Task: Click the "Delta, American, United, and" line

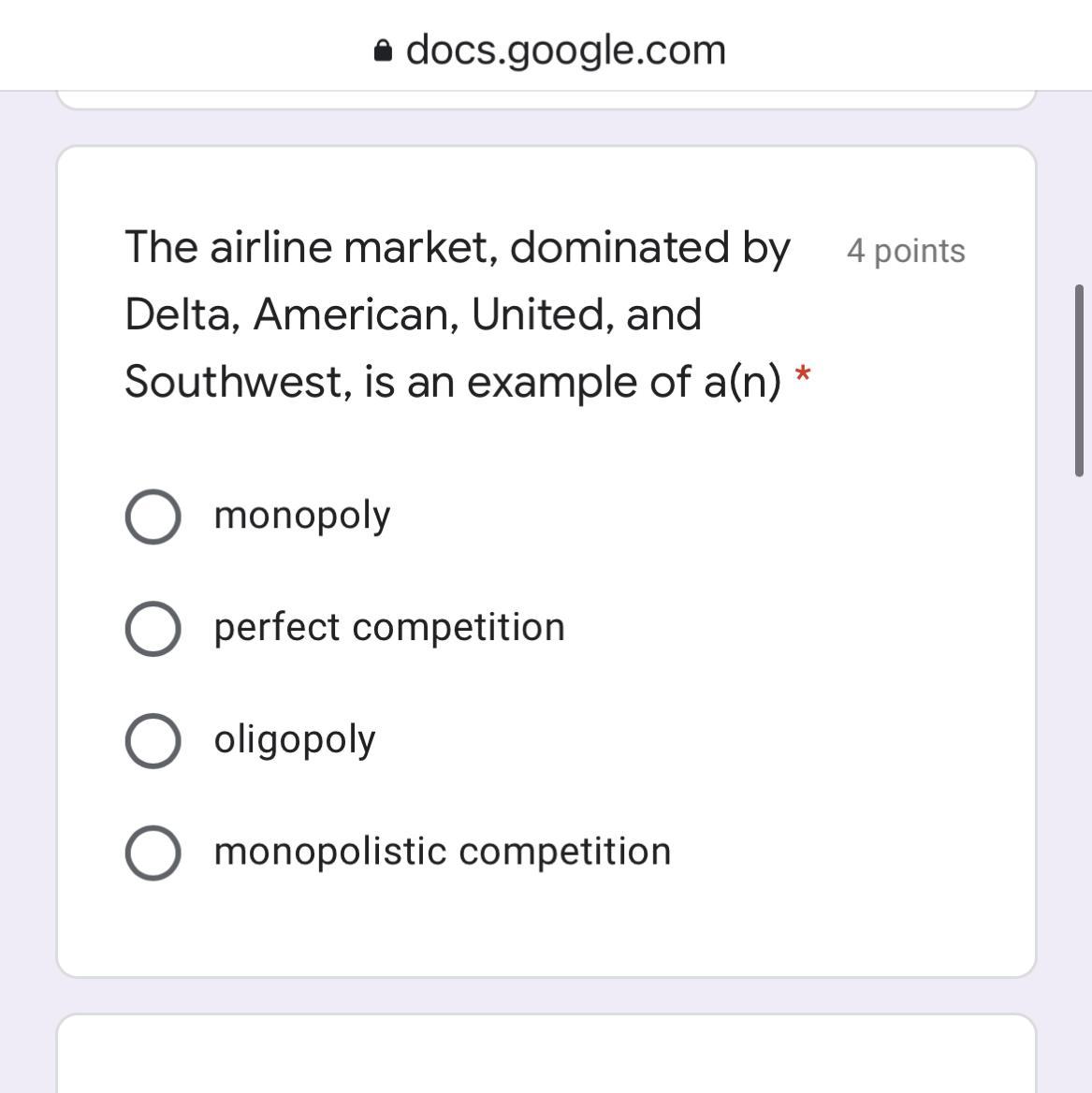Action: point(413,314)
